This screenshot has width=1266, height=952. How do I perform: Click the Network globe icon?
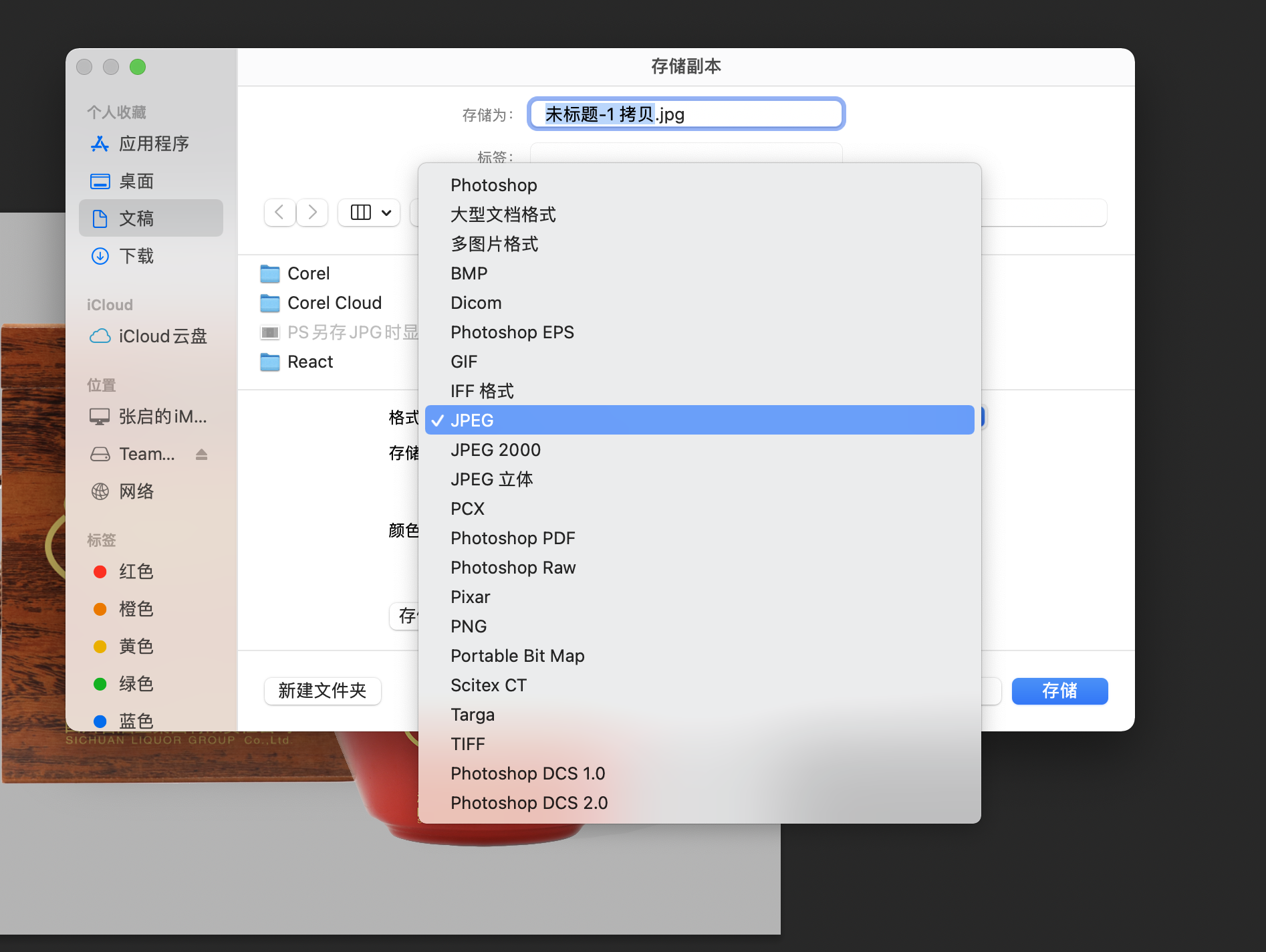point(100,491)
